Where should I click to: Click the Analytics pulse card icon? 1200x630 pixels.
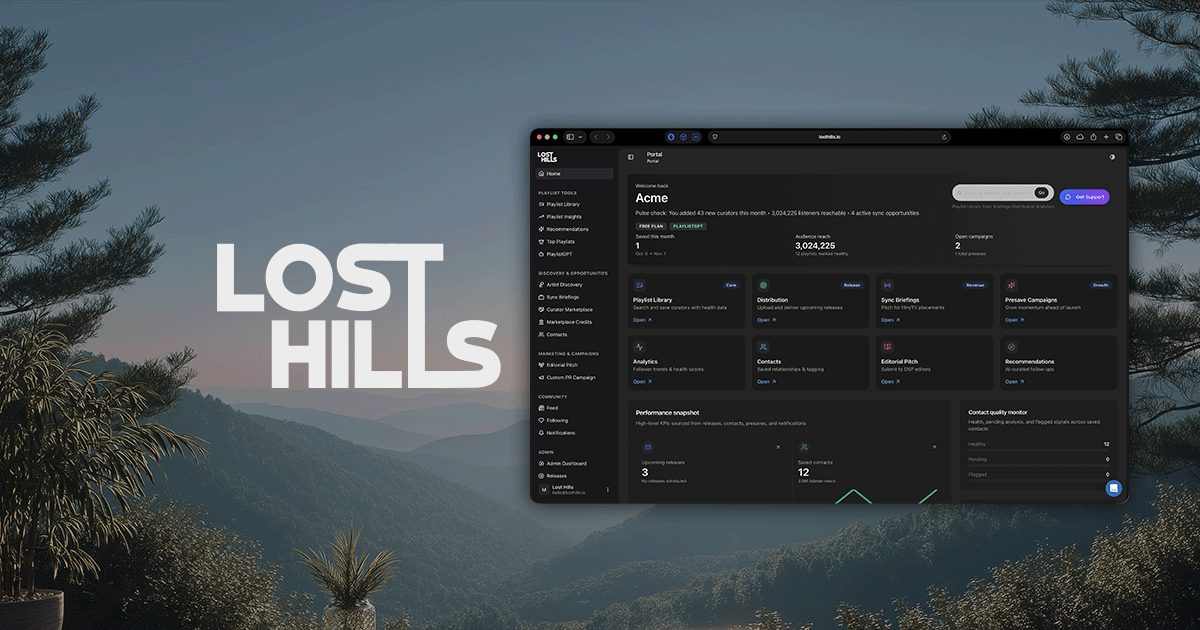pos(639,347)
